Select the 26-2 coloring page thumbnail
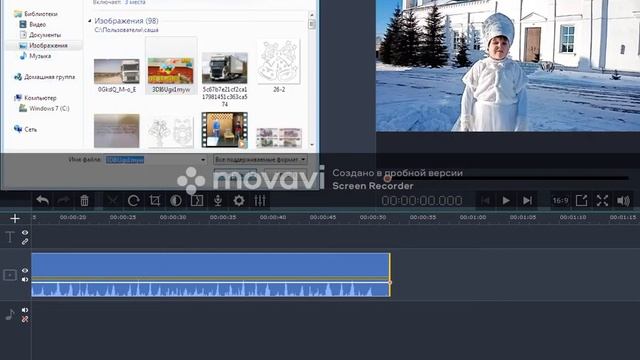The image size is (640, 360). tap(279, 62)
